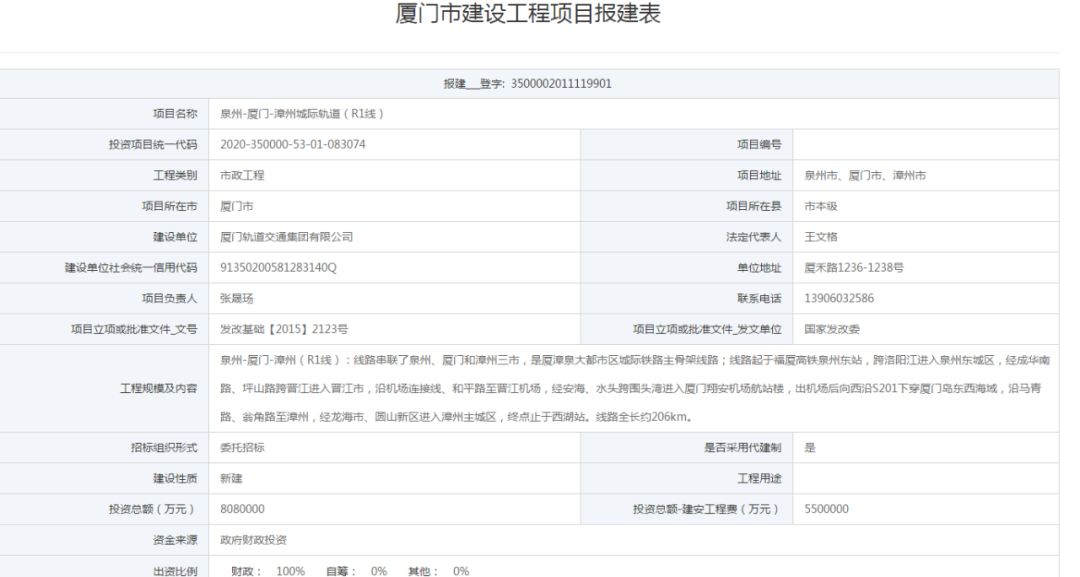This screenshot has height=577, width=1080.
Task: Click the contact phone number 13906032586
Action: tap(839, 298)
